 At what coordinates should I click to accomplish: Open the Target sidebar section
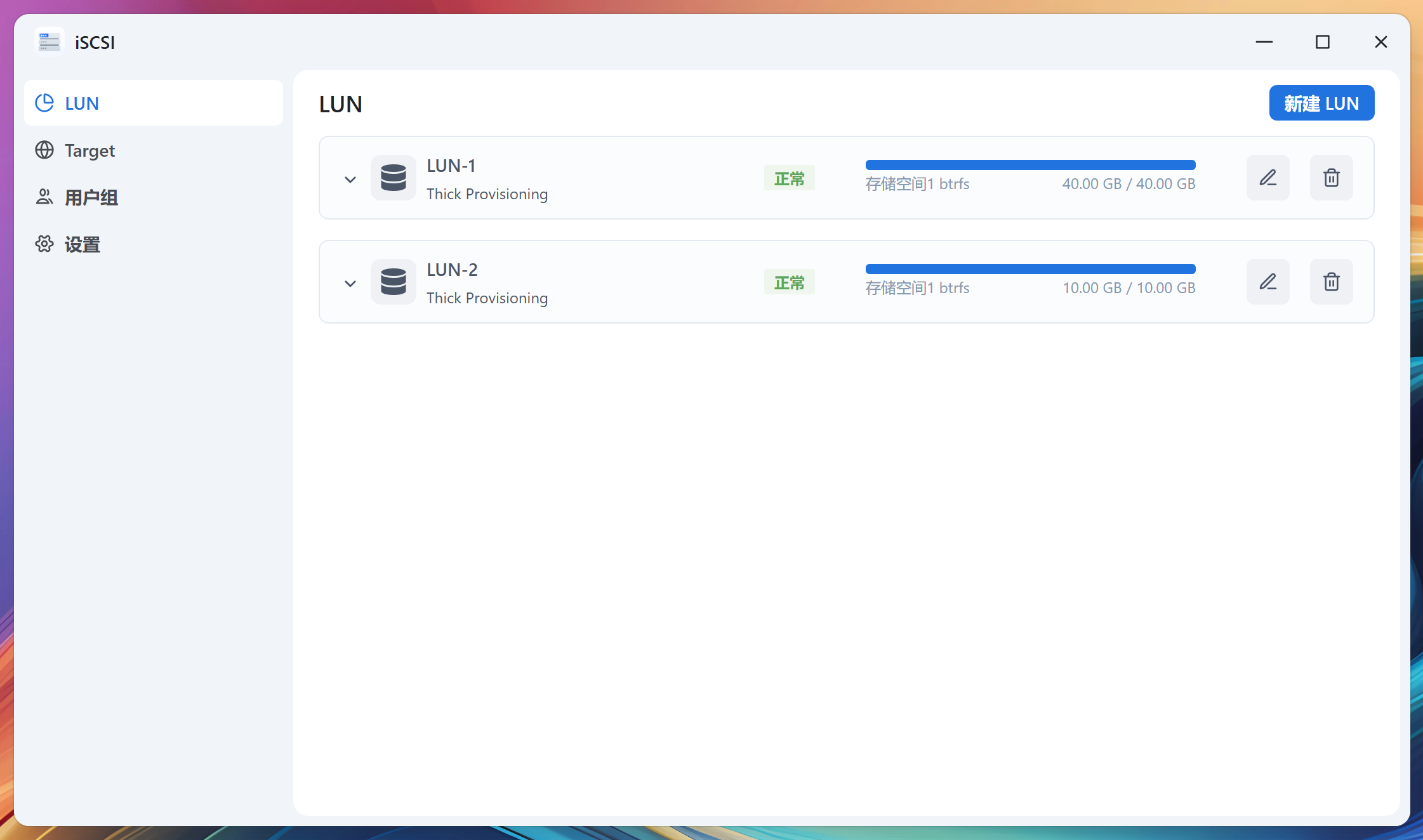point(89,150)
